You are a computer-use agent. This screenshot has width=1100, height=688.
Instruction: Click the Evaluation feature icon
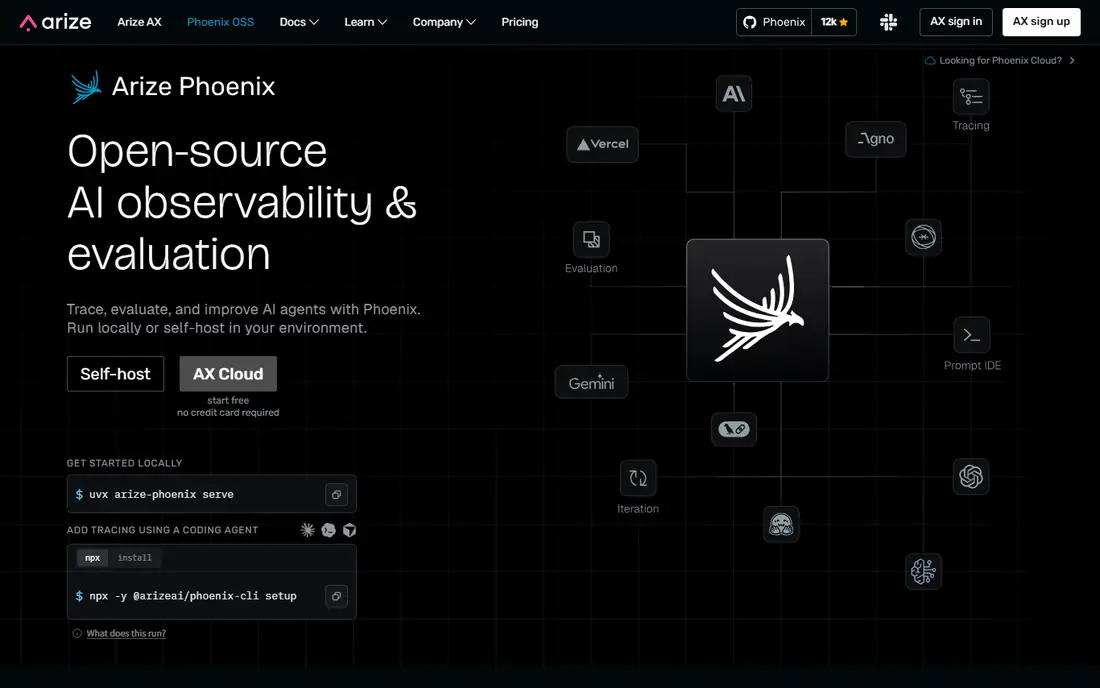point(591,240)
